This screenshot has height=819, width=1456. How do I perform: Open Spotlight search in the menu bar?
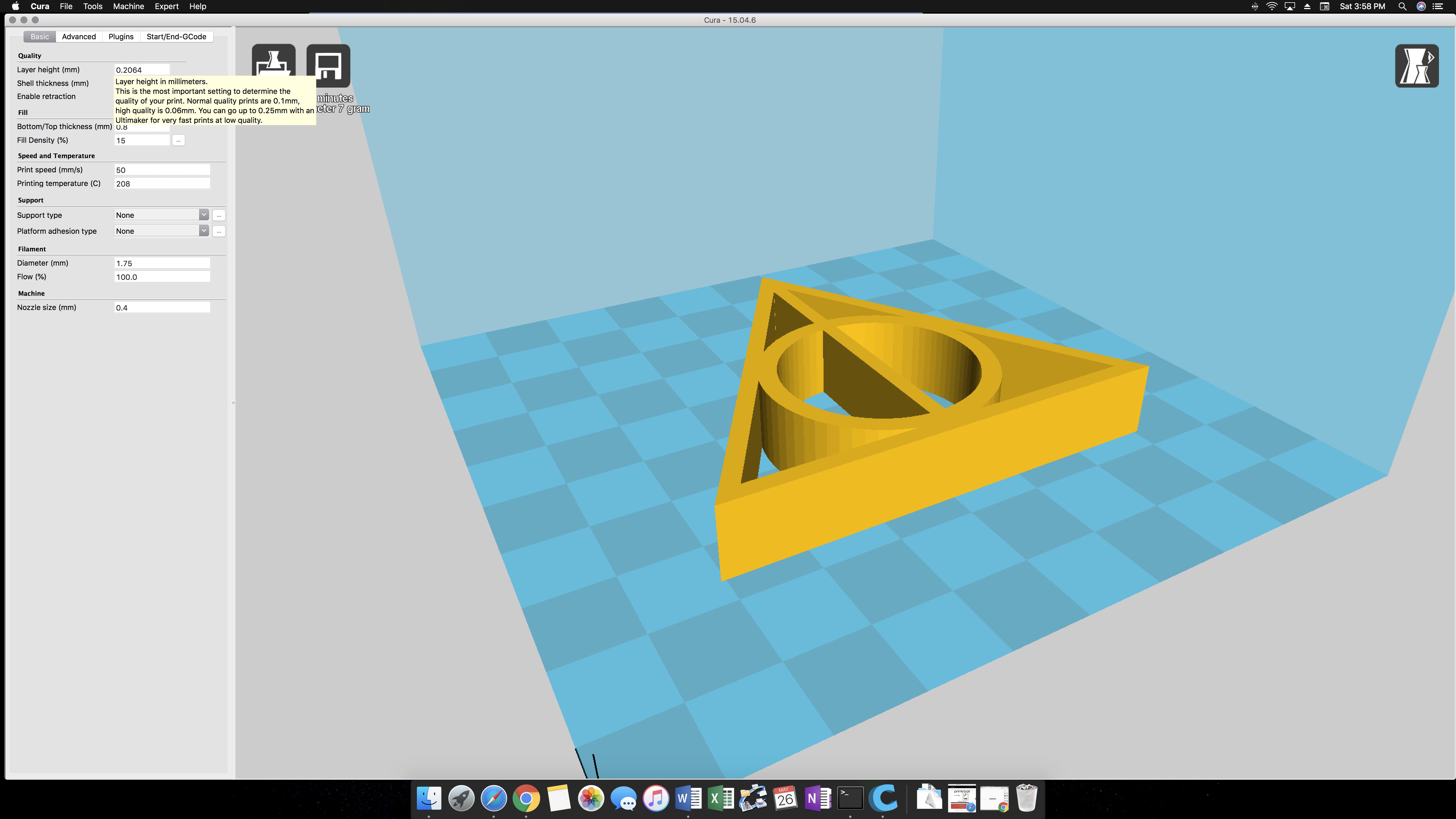coord(1402,6)
